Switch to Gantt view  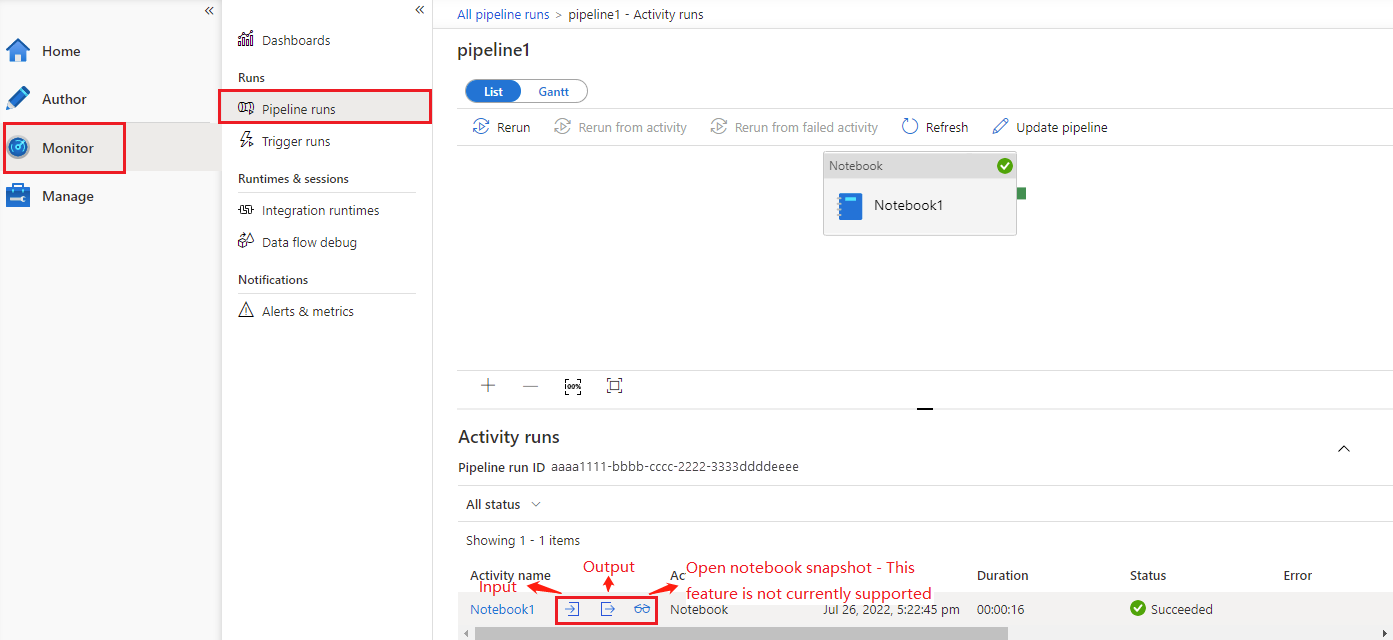554,91
